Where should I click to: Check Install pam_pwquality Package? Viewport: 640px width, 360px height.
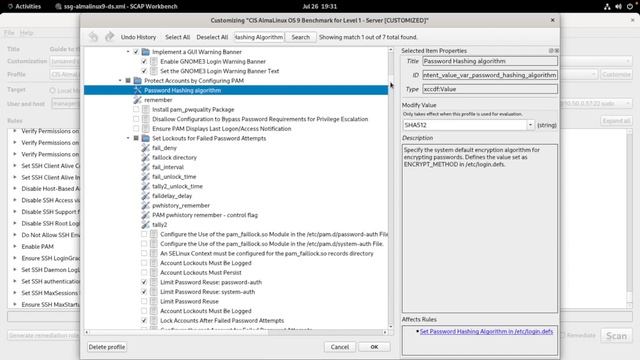[x=136, y=109]
